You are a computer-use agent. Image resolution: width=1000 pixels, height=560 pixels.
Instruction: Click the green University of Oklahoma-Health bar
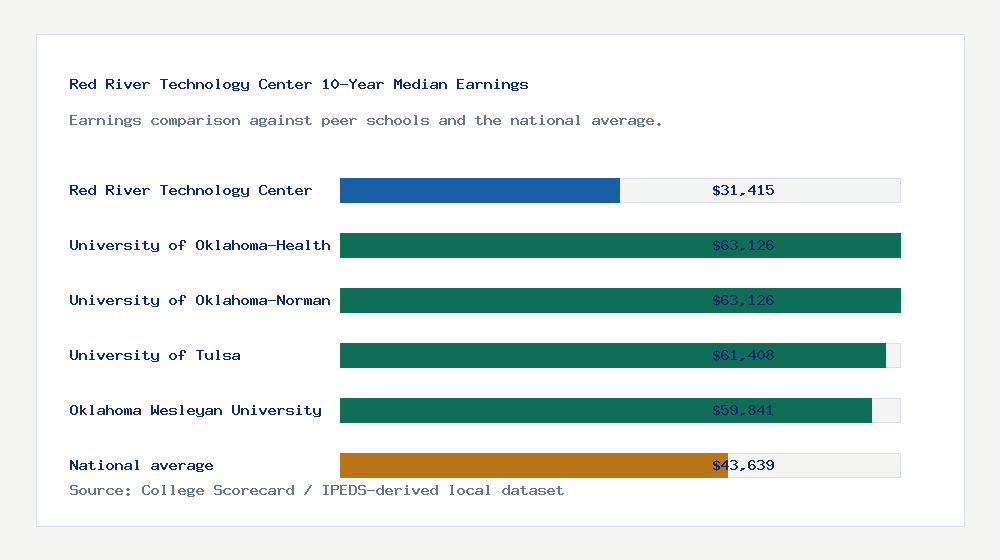point(620,246)
